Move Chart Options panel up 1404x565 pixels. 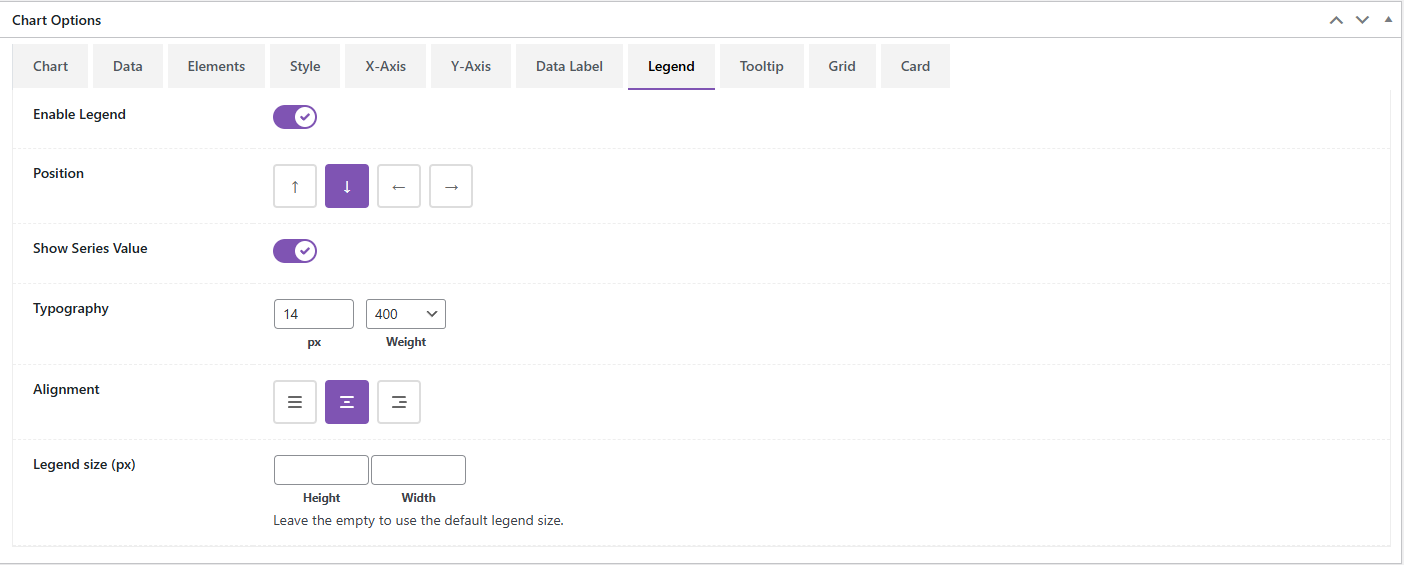click(1336, 20)
